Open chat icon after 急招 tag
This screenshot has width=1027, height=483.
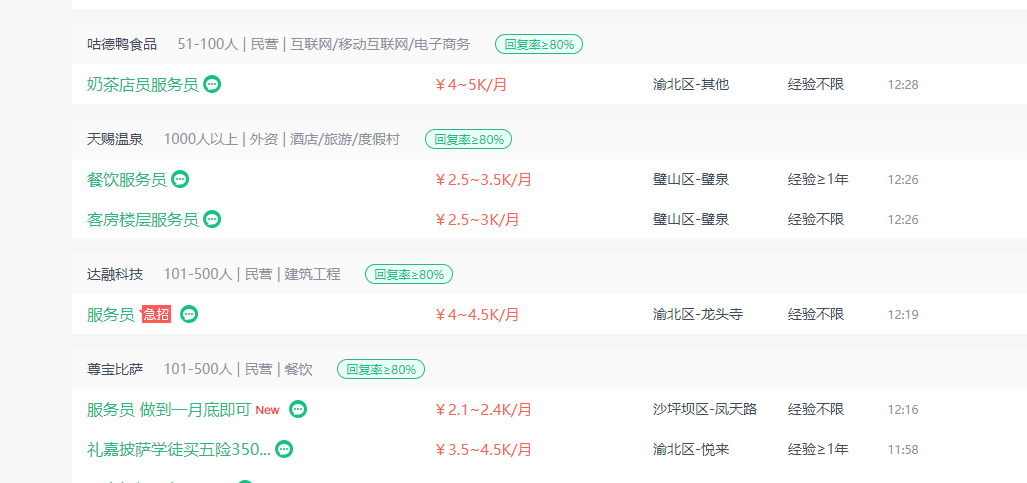(x=189, y=314)
